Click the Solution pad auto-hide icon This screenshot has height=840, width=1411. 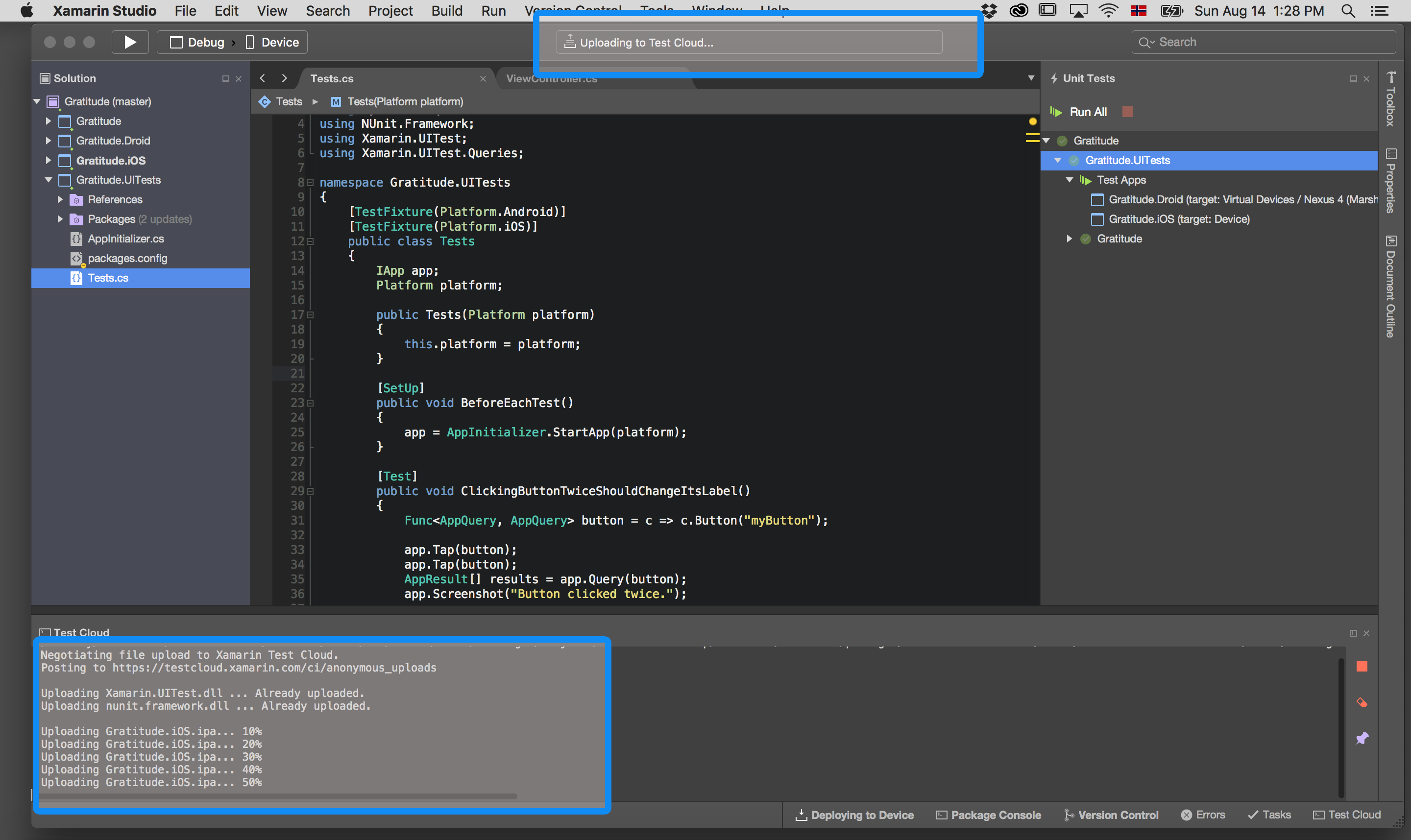(x=225, y=79)
